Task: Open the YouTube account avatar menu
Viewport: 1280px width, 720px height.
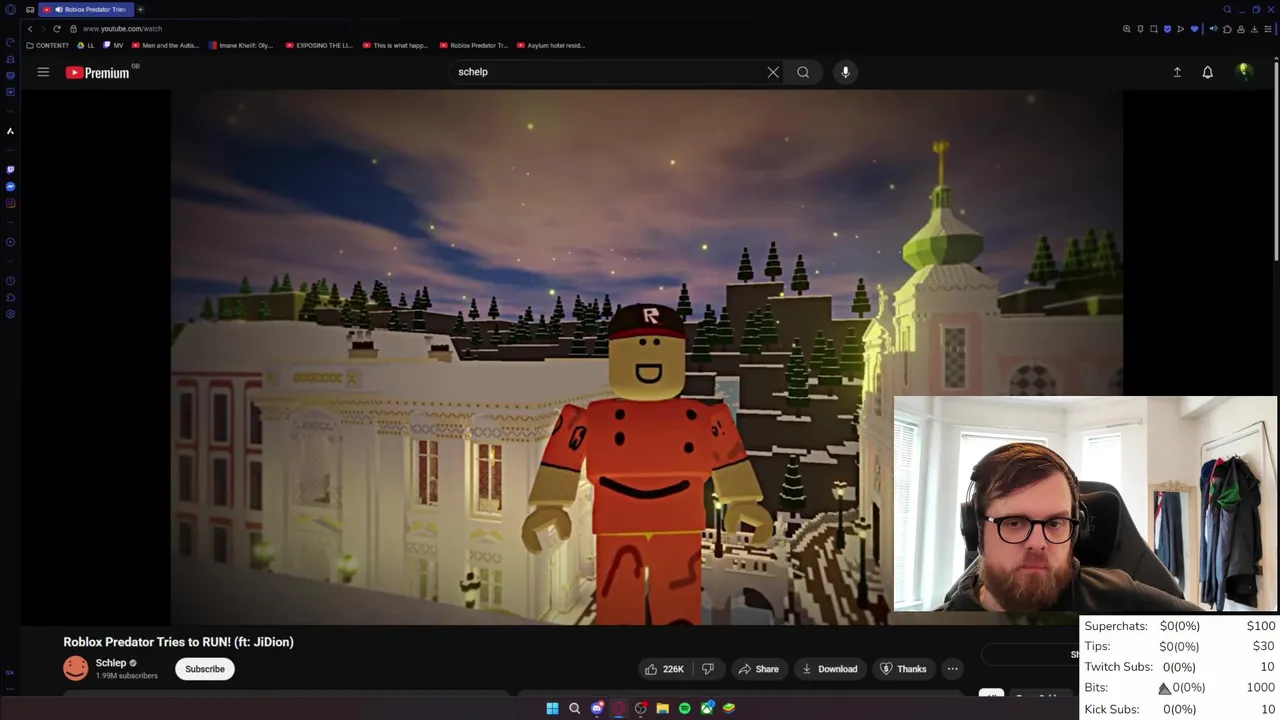Action: [x=1244, y=71]
